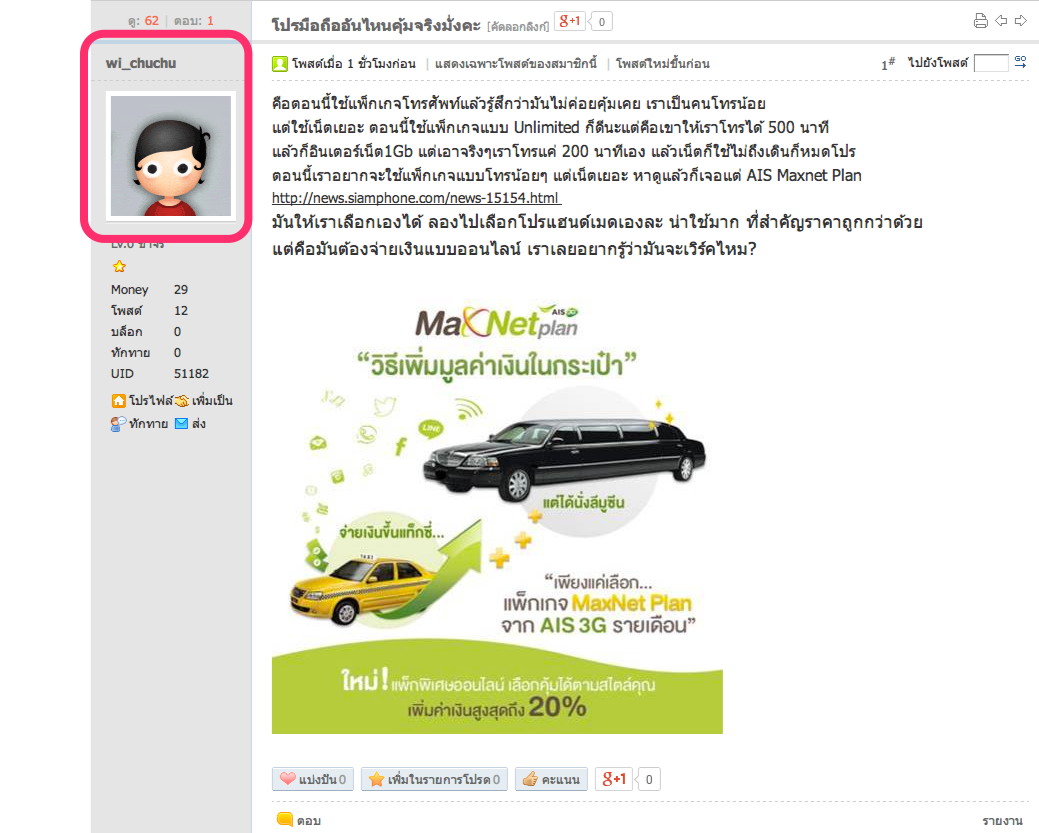This screenshot has width=1039, height=833.
Task: Go to previous thread arrow icon
Action: 1001,21
